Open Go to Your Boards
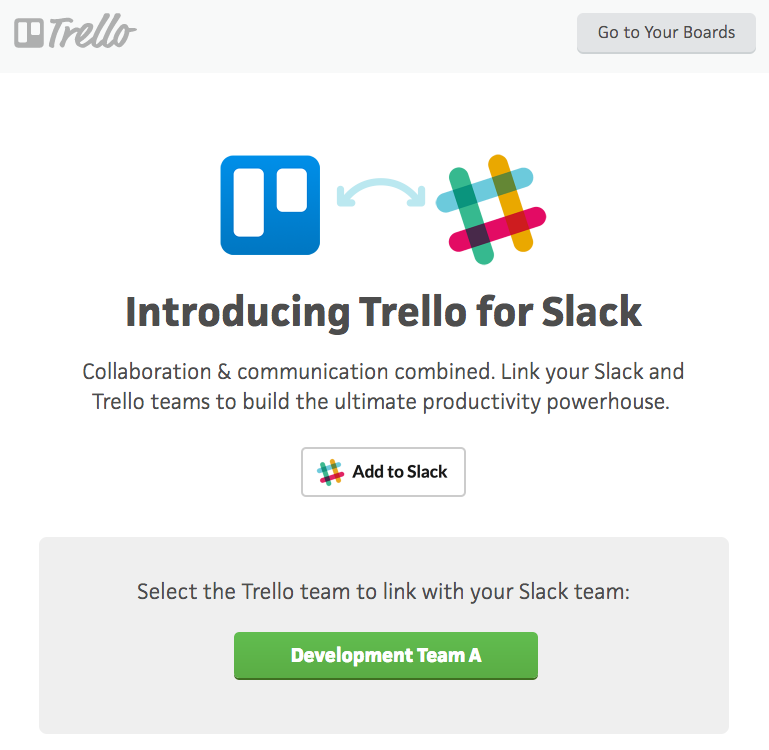This screenshot has height=750, width=769. [x=666, y=33]
